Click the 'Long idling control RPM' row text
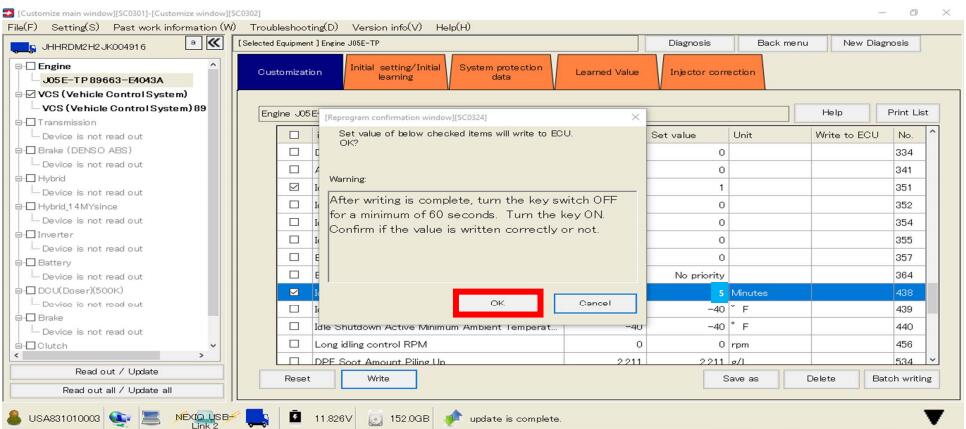This screenshot has width=966, height=429. [370, 345]
